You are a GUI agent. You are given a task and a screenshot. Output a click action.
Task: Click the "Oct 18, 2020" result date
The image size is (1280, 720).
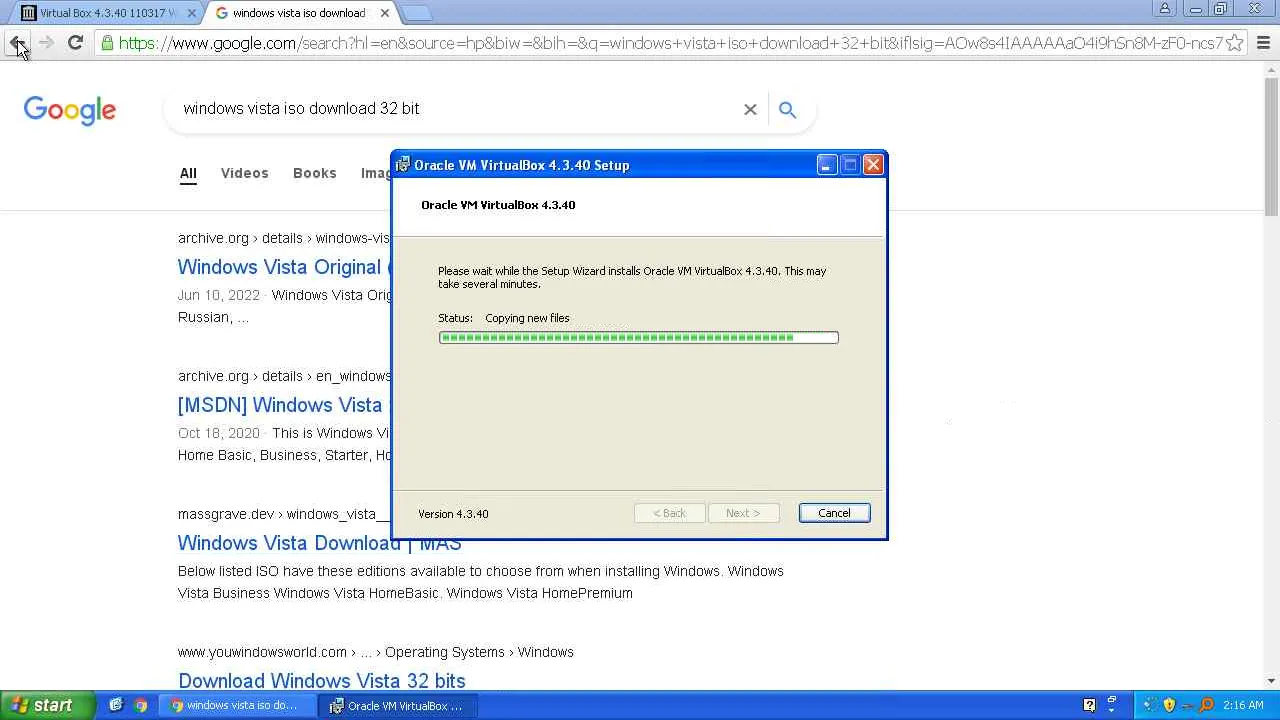coord(219,433)
